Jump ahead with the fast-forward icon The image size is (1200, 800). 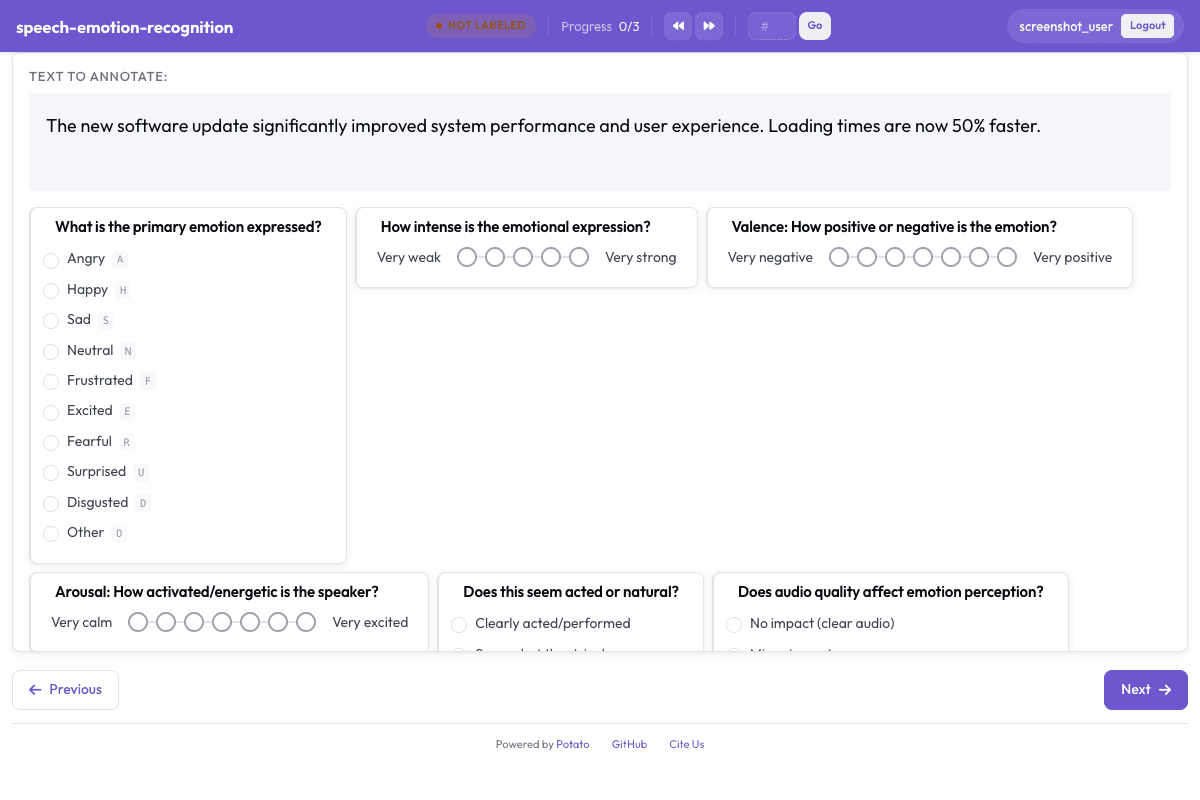[x=709, y=26]
